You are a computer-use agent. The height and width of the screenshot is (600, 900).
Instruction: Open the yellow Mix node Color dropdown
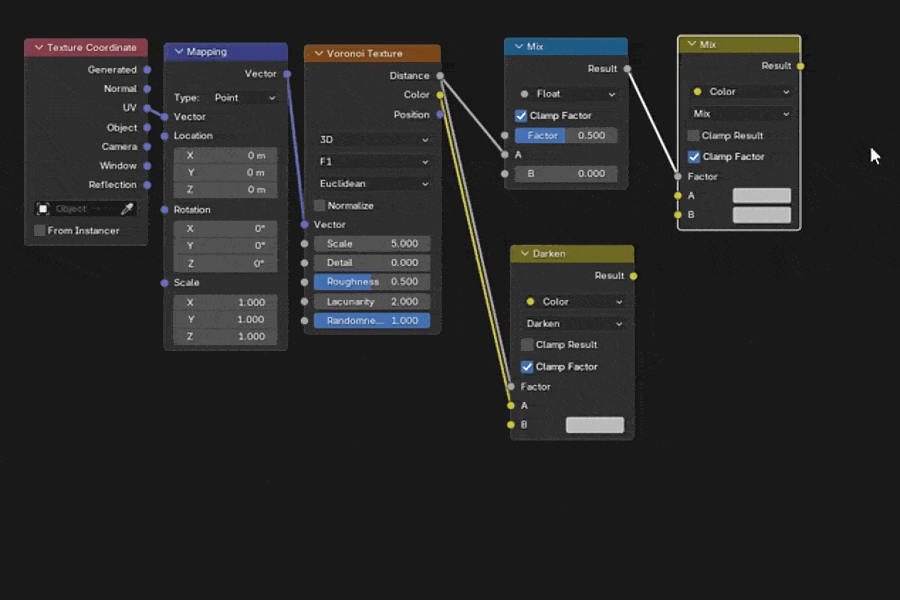pyautogui.click(x=740, y=91)
